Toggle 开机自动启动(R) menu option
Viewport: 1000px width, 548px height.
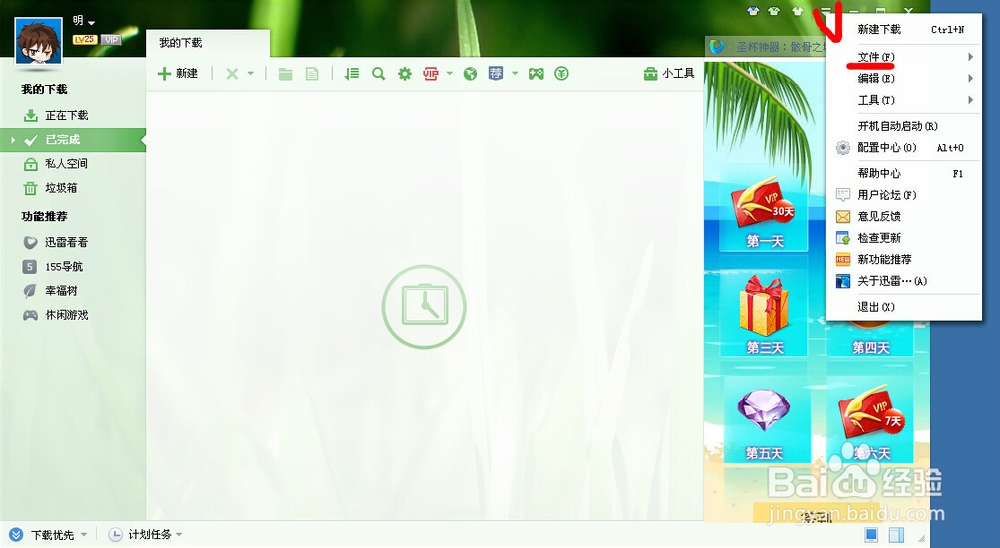tap(904, 126)
